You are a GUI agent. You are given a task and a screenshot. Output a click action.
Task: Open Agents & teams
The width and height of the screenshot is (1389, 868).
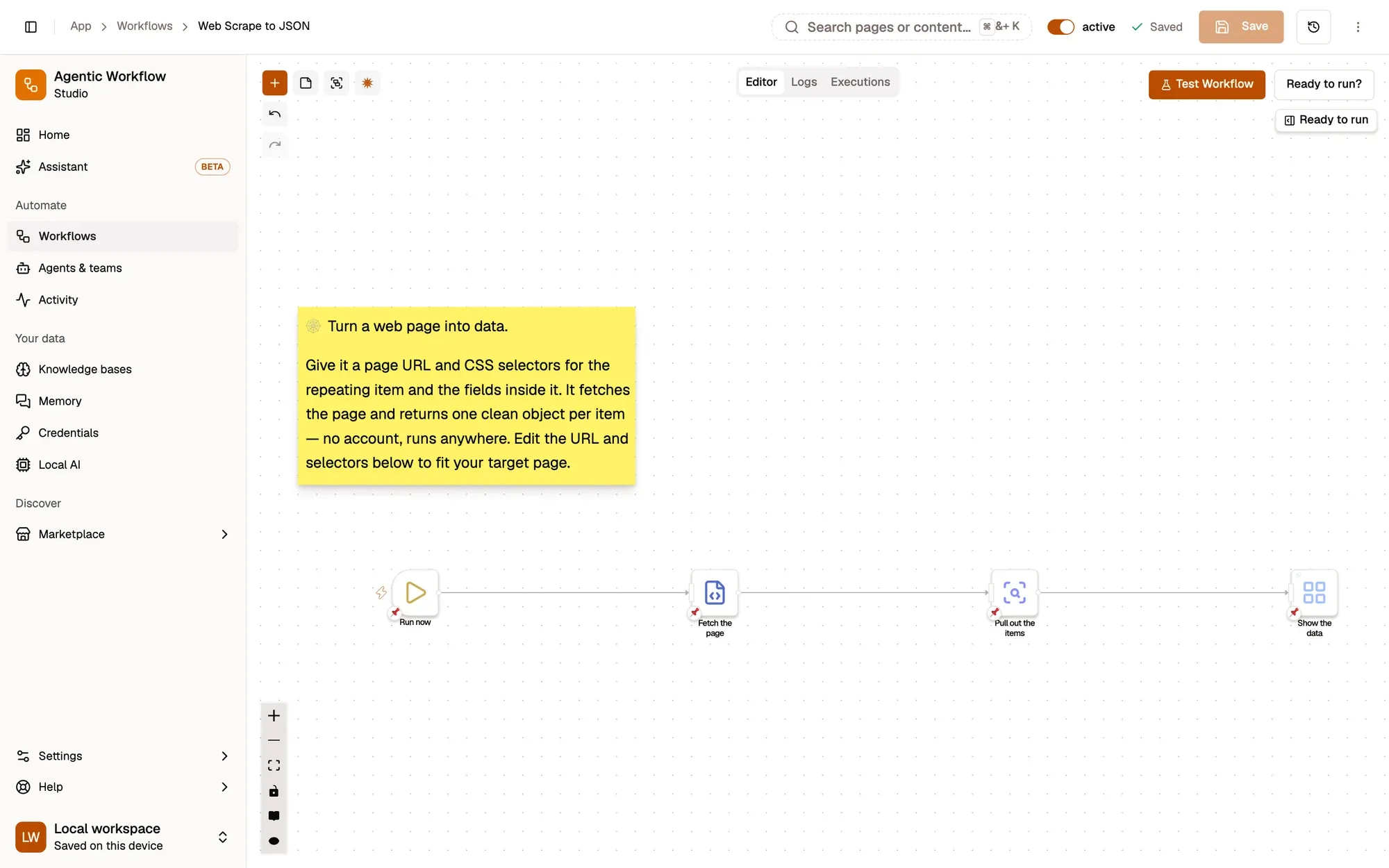click(x=123, y=268)
